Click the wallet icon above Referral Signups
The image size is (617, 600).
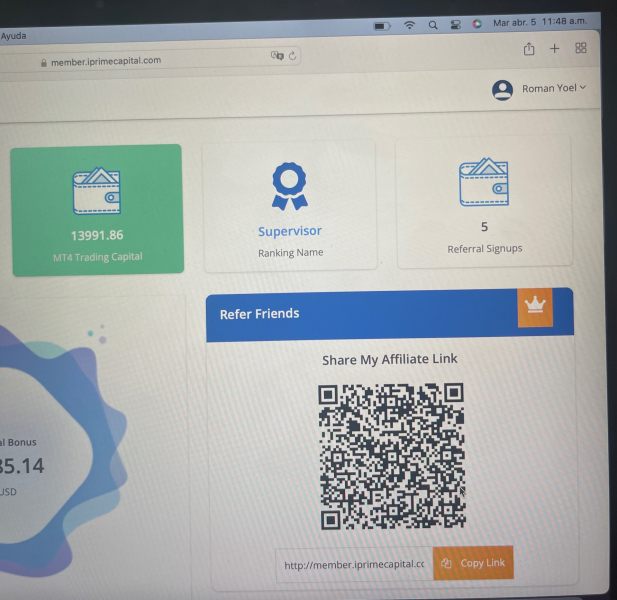tap(484, 182)
